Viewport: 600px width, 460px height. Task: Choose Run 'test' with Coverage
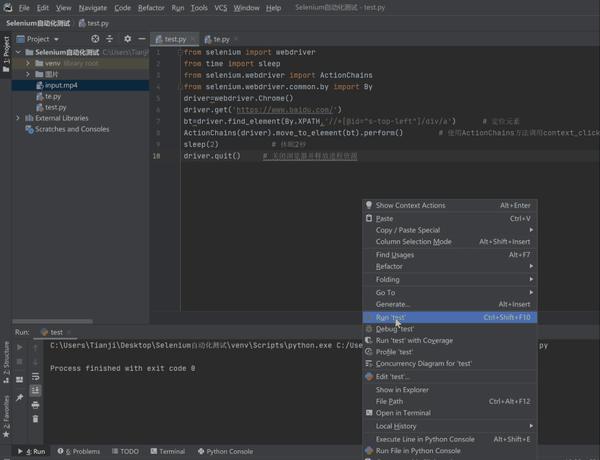(x=414, y=340)
